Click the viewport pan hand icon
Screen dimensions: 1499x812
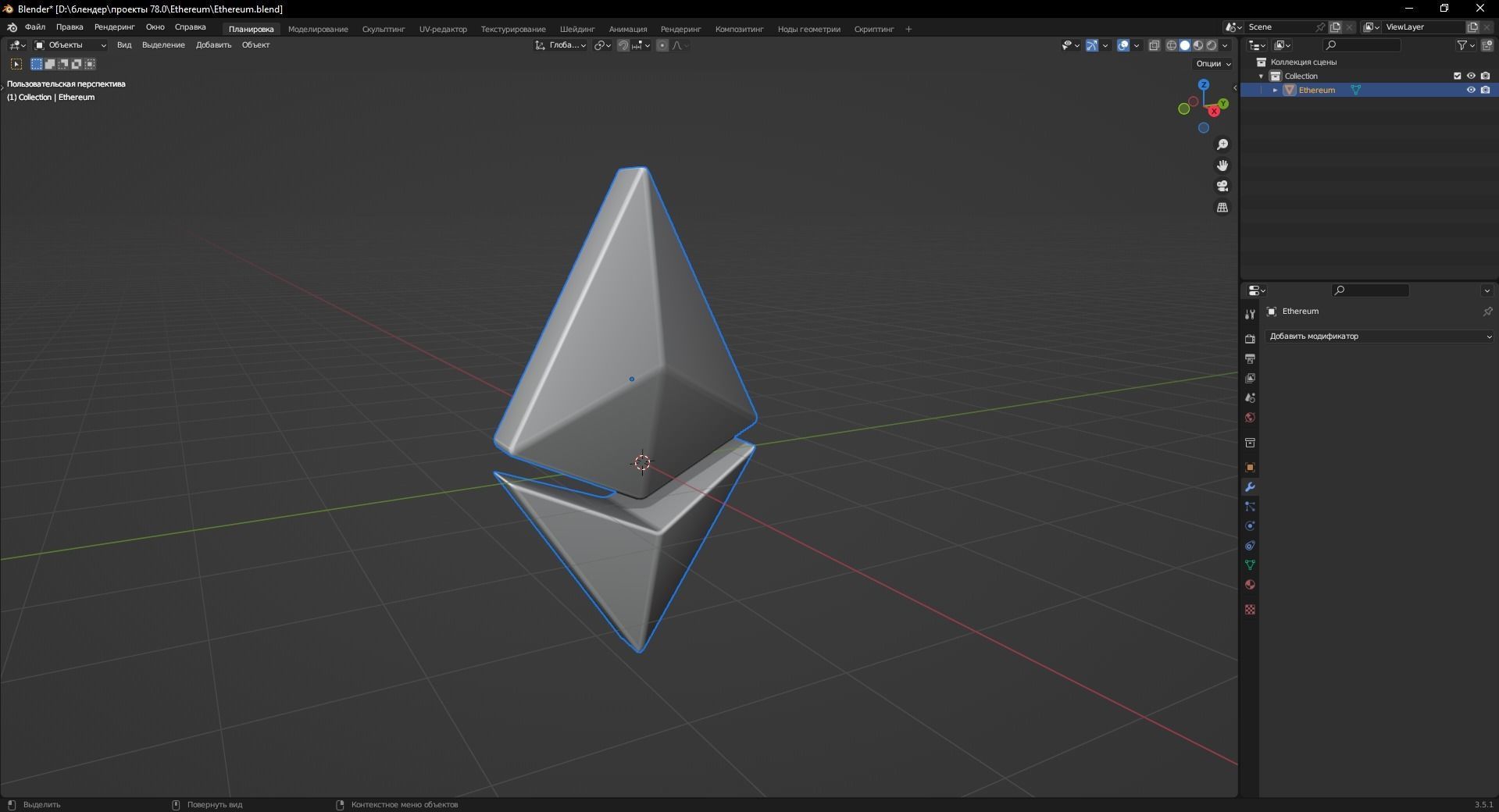pos(1222,166)
